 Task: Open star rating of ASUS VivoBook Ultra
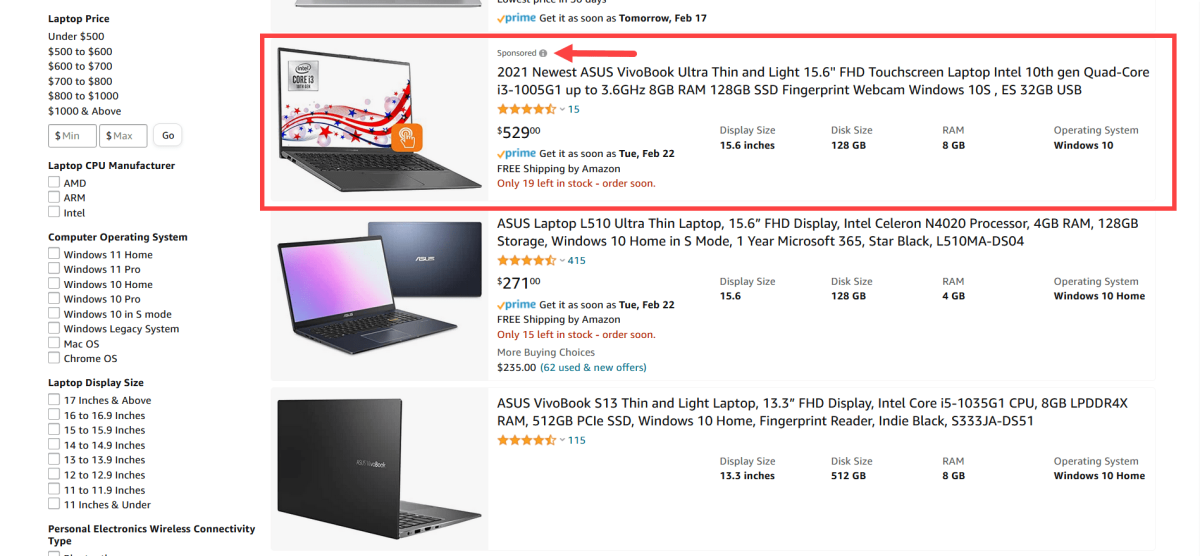click(x=526, y=109)
